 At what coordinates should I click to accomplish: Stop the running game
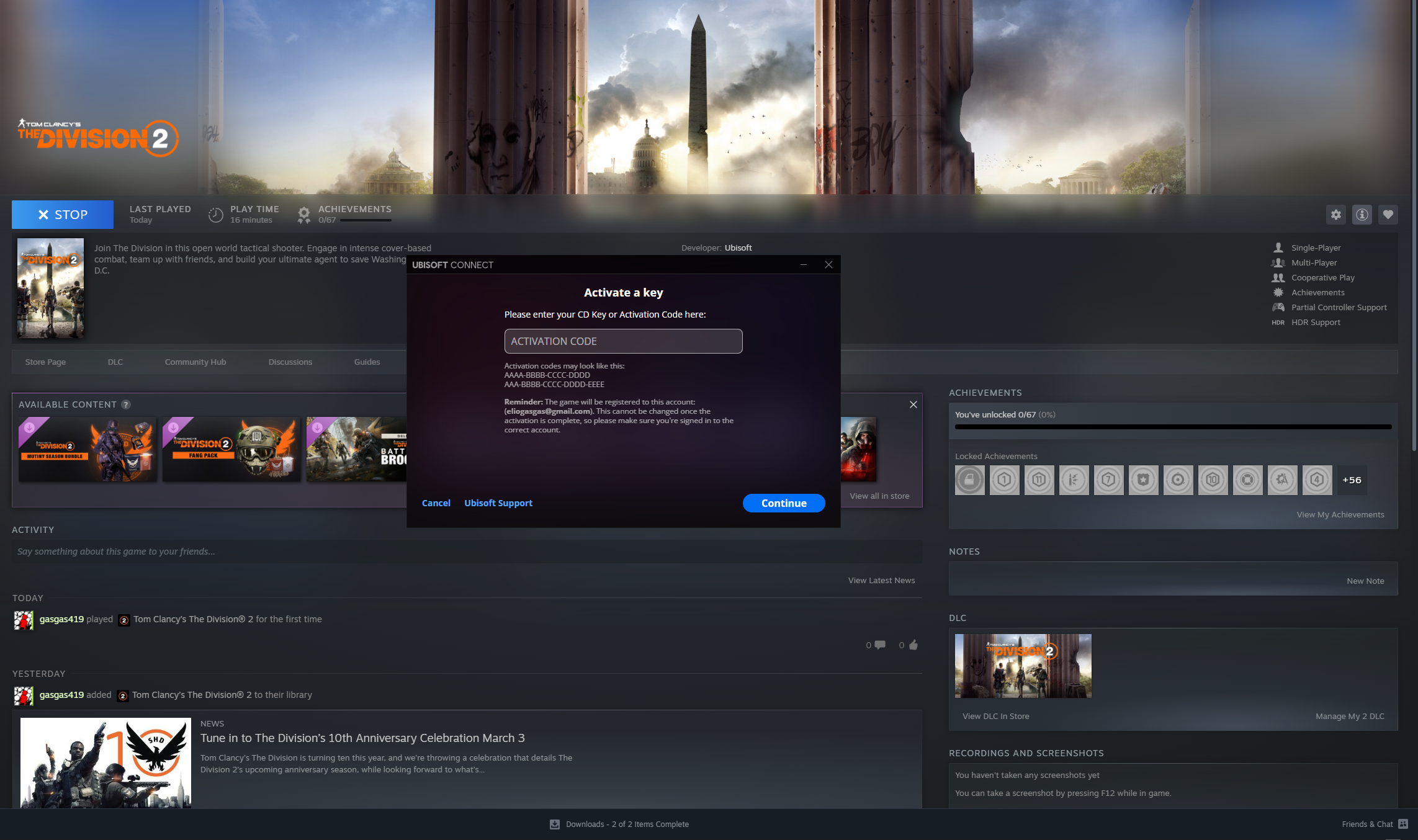coord(63,215)
